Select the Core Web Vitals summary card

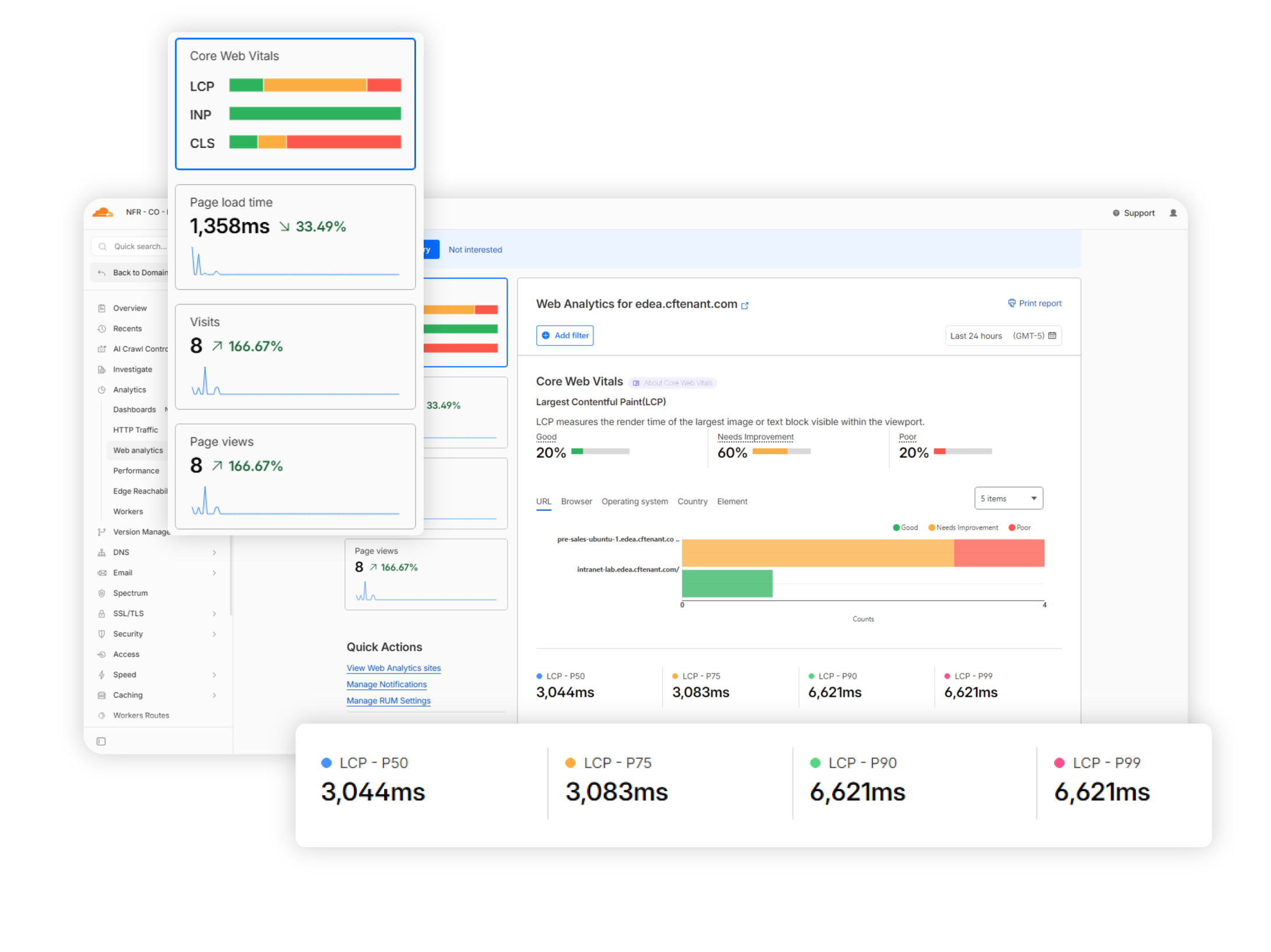[295, 104]
